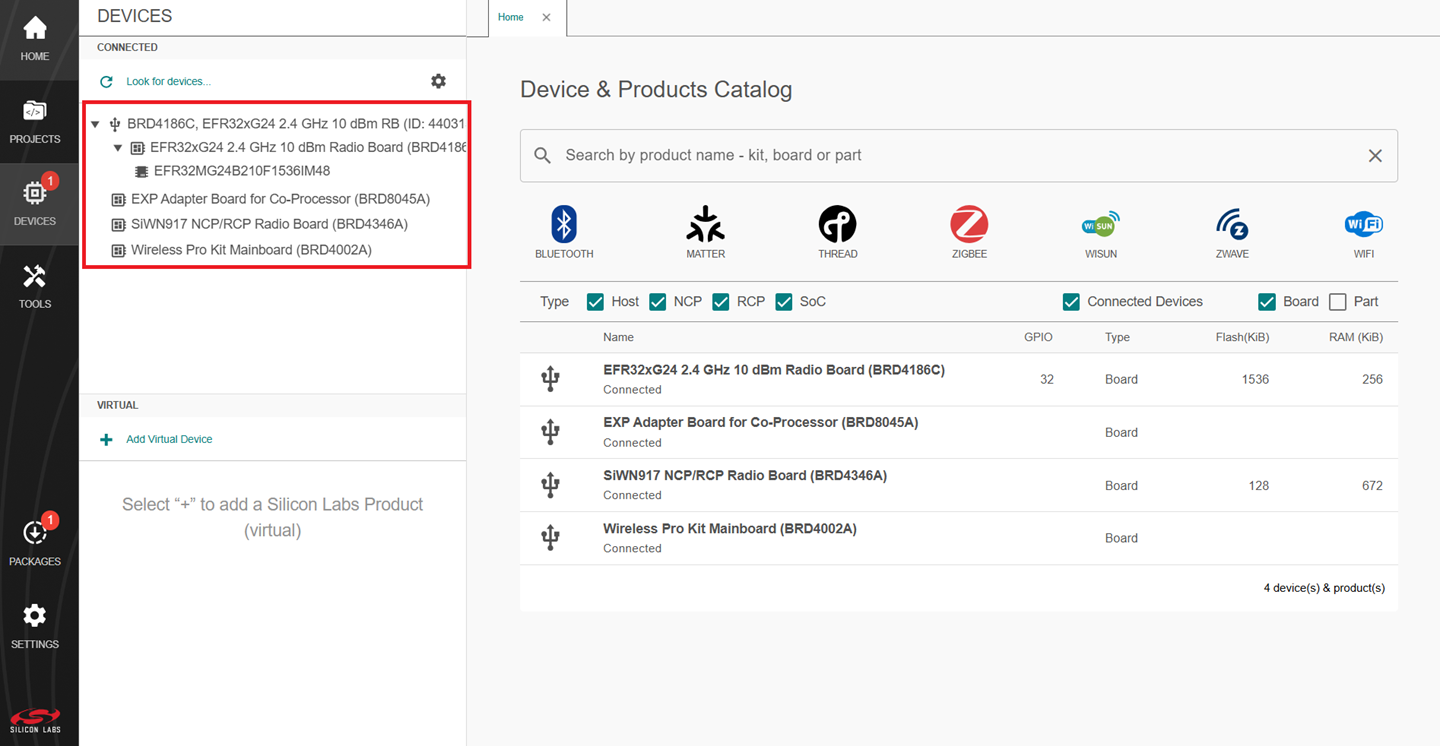Collapse the EFR32xG24 Radio Board subtree
1440x746 pixels.
(x=118, y=148)
